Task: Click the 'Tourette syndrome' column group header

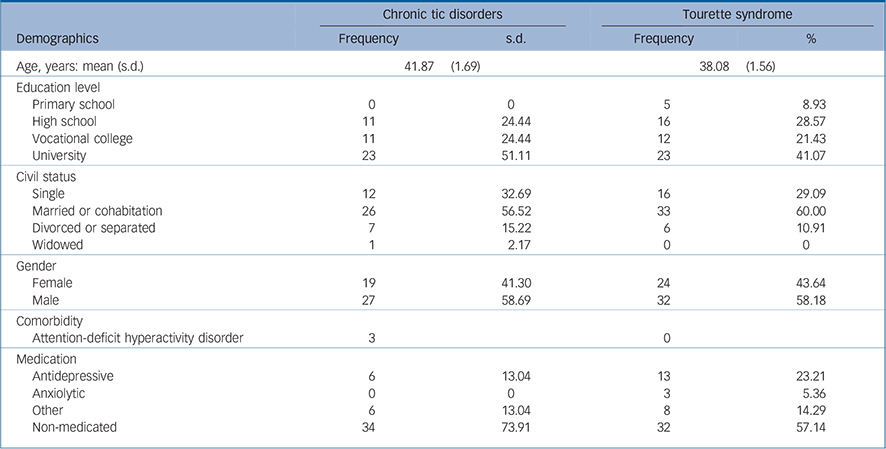Action: 737,15
